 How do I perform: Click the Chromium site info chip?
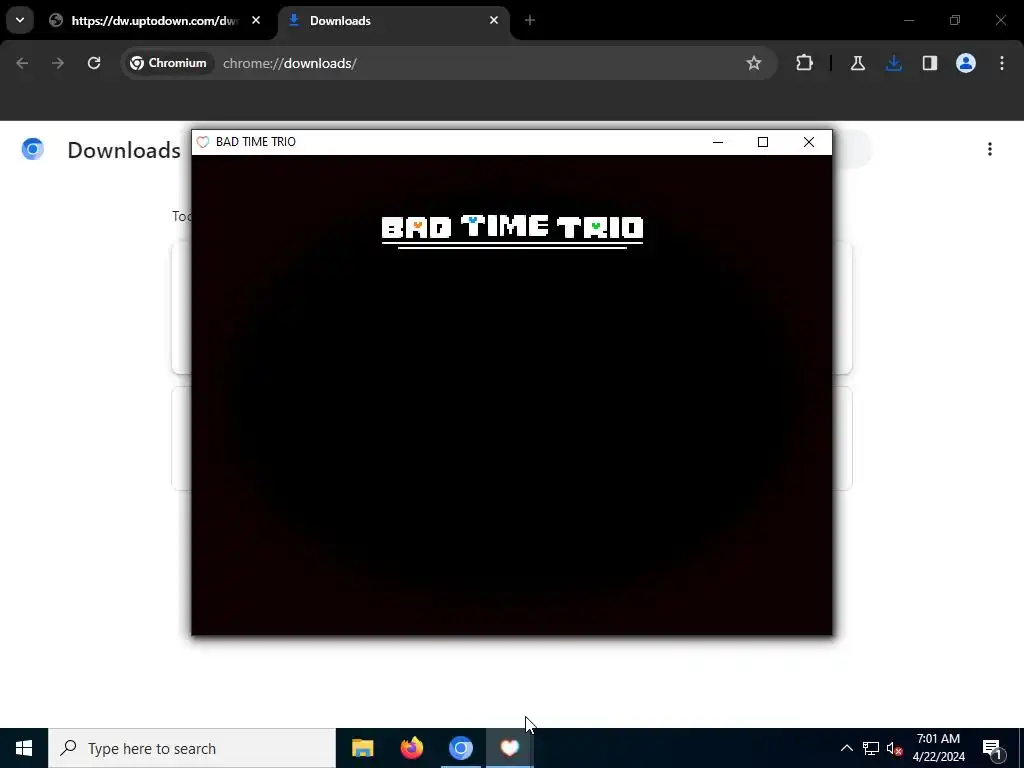(168, 63)
